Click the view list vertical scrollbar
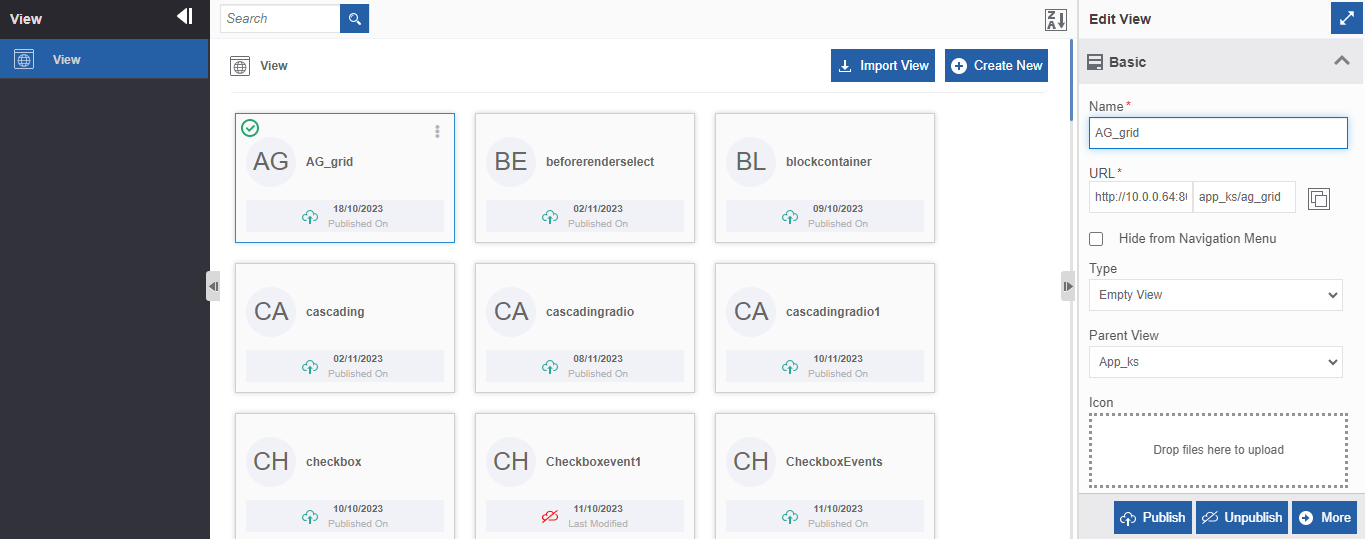Screen dimensions: 1365x539 click(x=1071, y=80)
